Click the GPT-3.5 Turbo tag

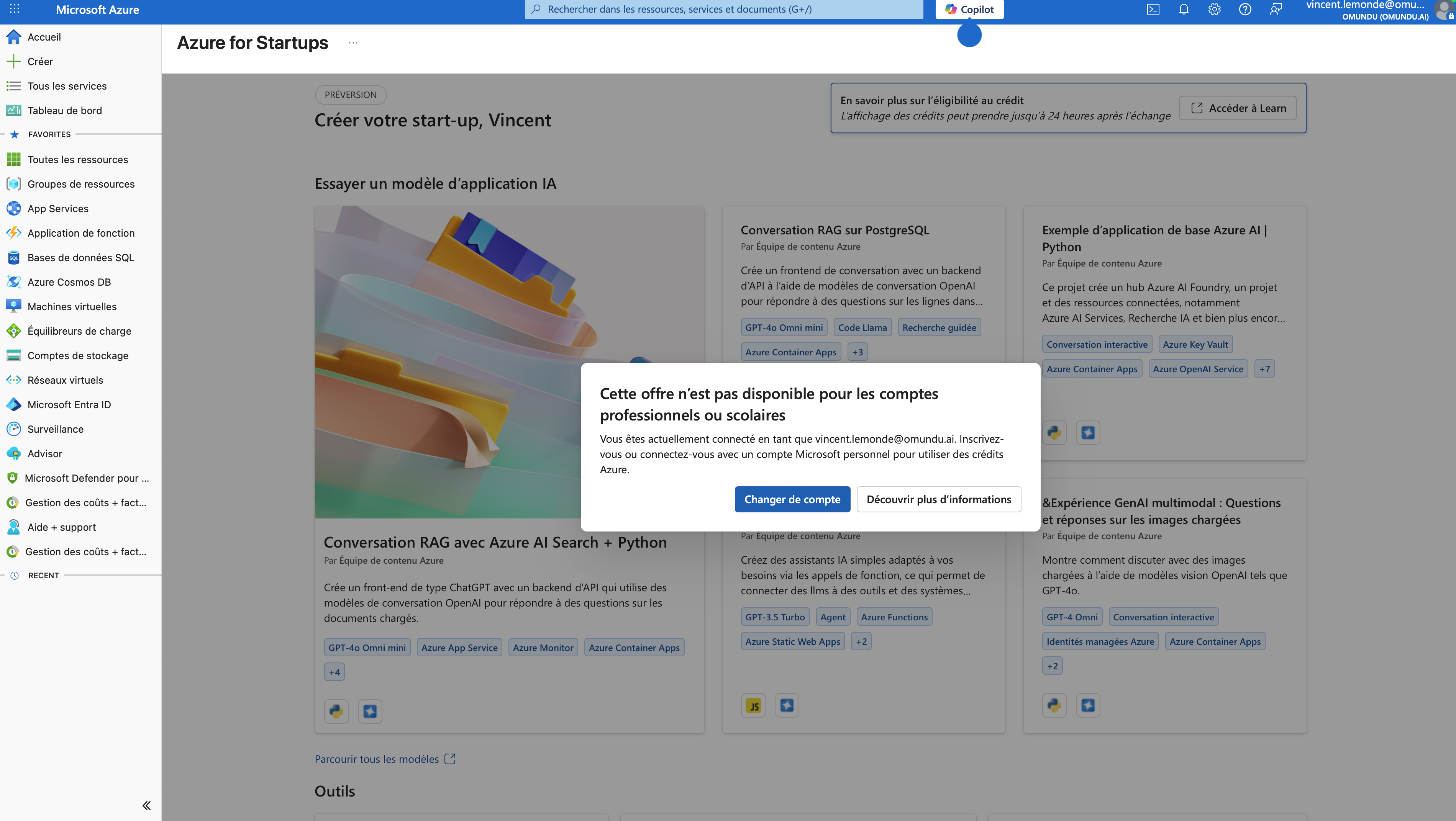tap(775, 617)
